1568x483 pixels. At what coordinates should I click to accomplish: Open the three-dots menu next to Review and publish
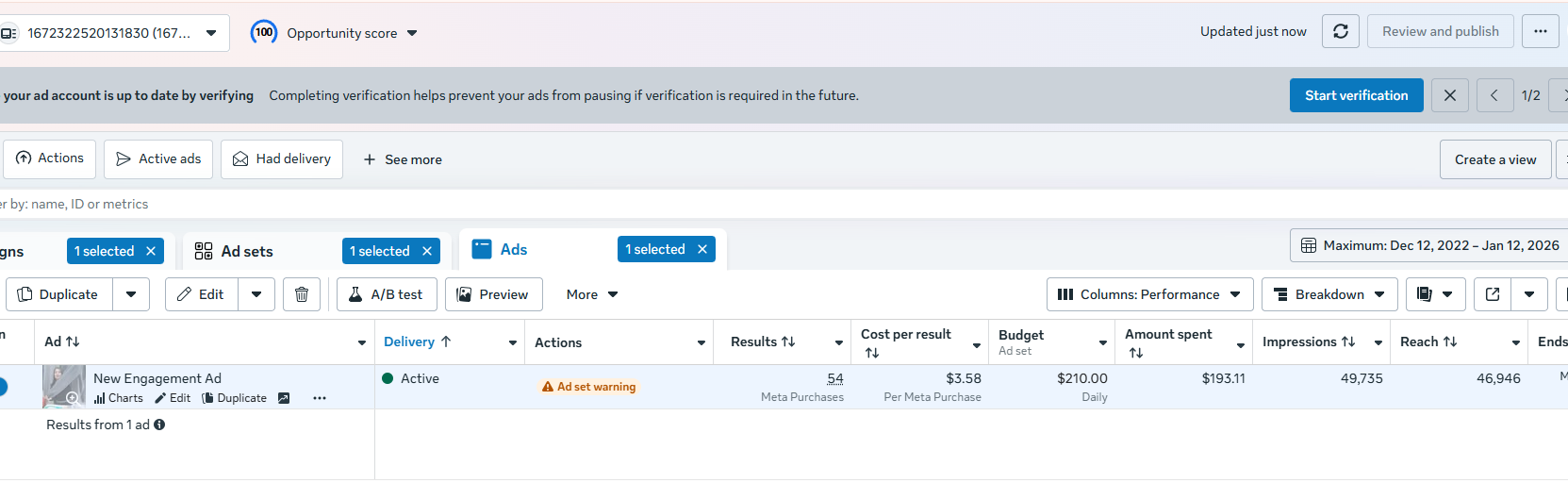click(1540, 31)
